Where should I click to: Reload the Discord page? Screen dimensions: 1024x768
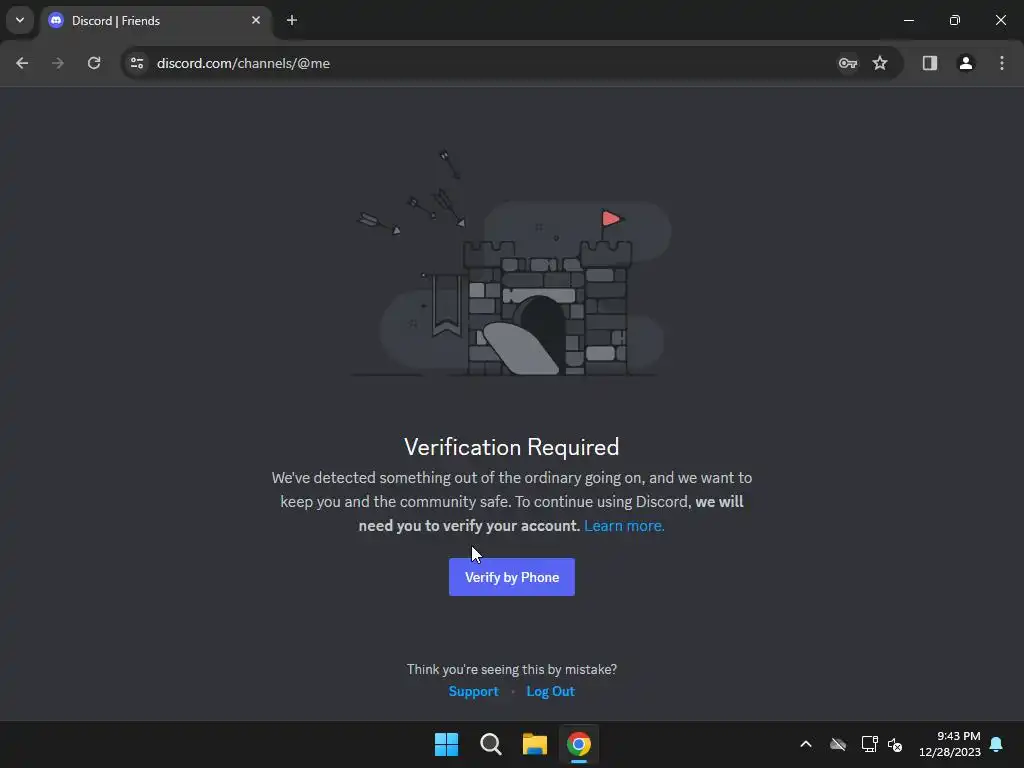[x=94, y=63]
